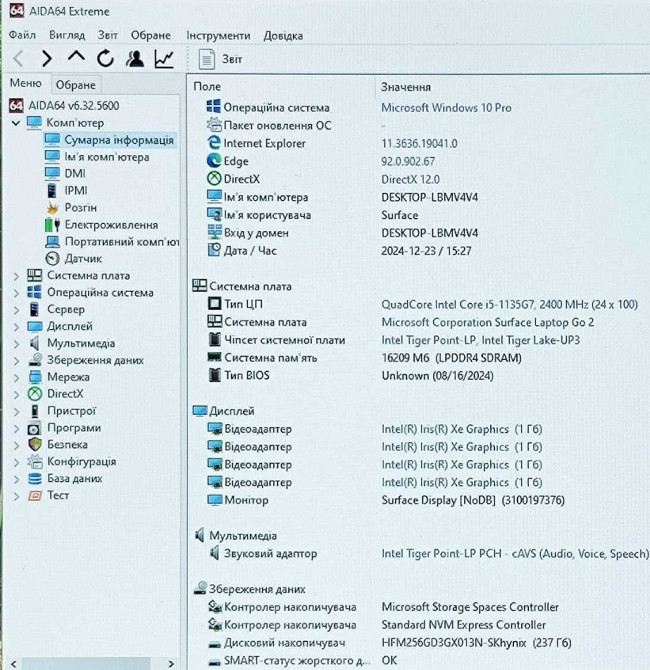This screenshot has height=670, width=650.
Task: Switch to the Обране tab
Action: [x=76, y=85]
